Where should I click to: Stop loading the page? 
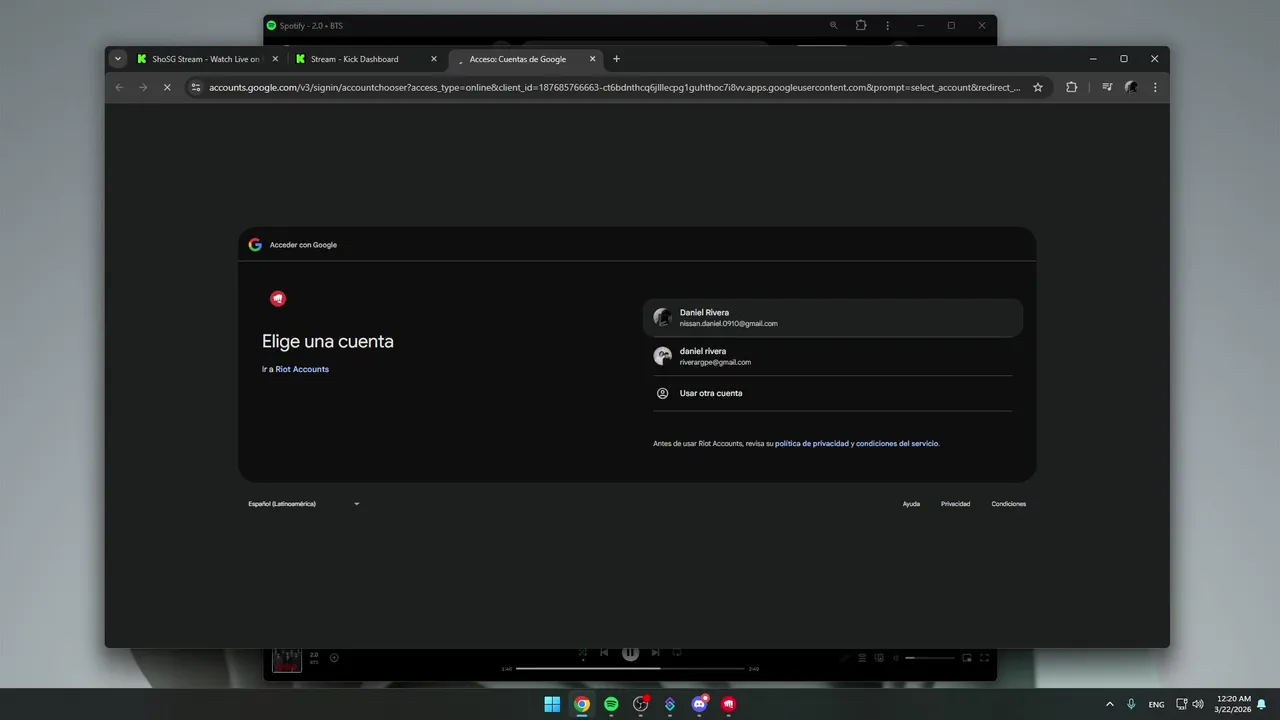point(167,87)
